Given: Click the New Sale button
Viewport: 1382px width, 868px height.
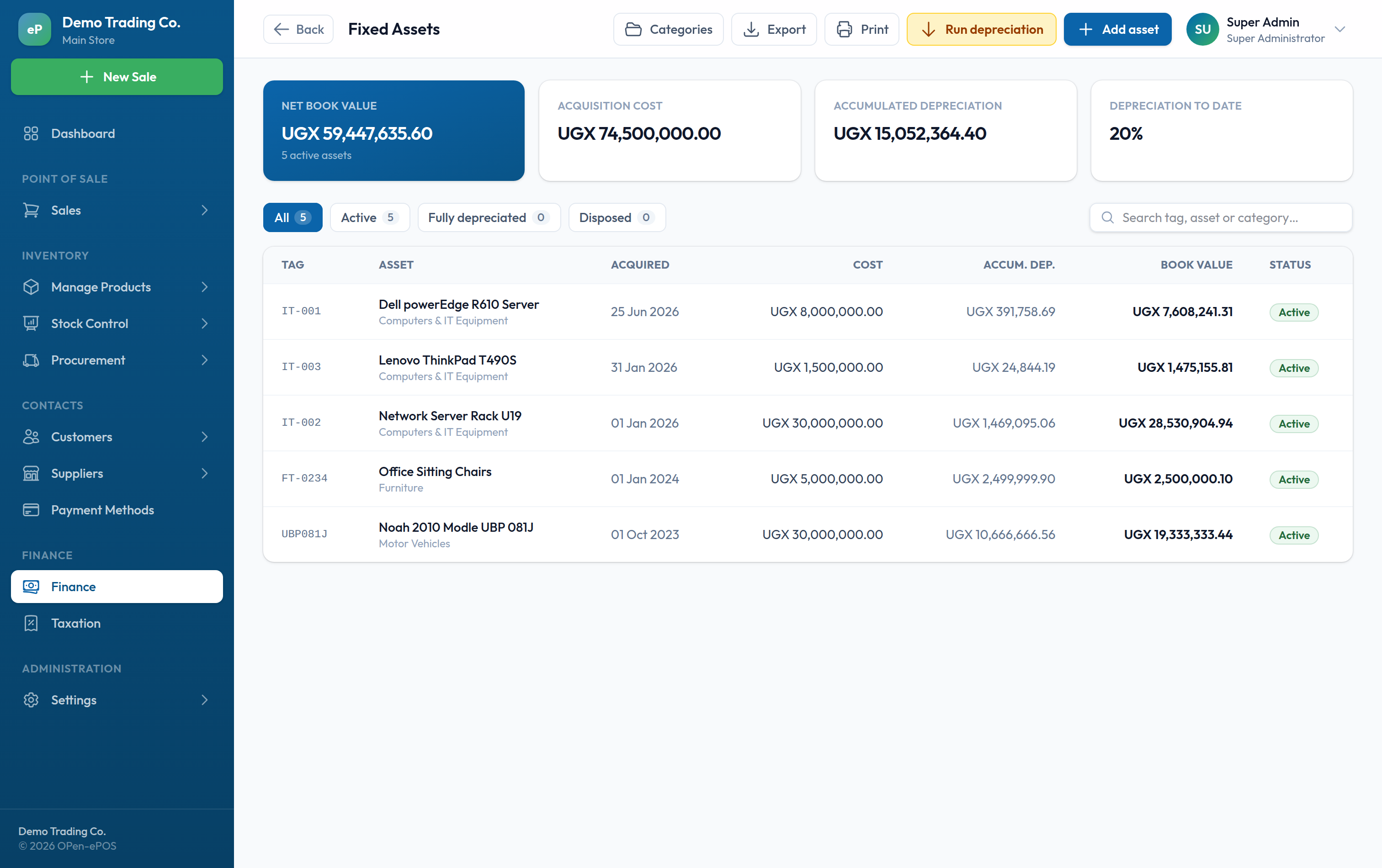Looking at the screenshot, I should coord(117,77).
